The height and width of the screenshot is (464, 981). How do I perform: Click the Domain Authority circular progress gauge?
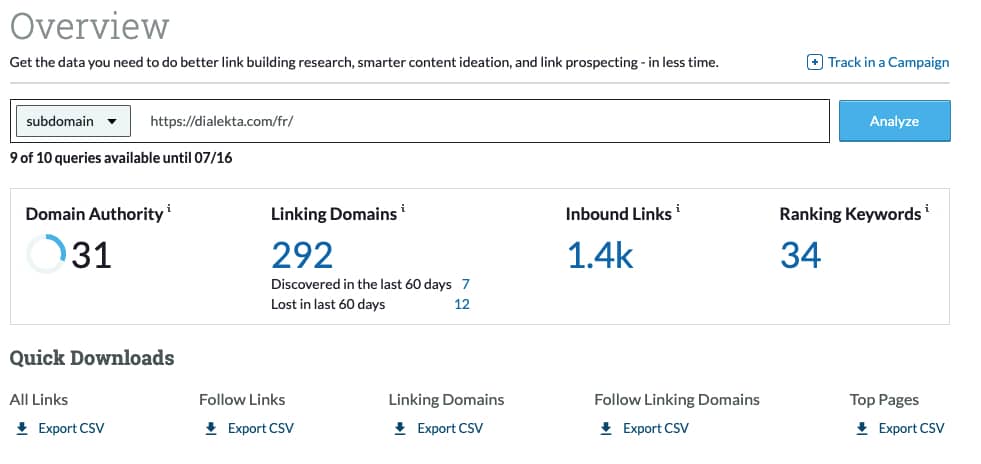45,255
